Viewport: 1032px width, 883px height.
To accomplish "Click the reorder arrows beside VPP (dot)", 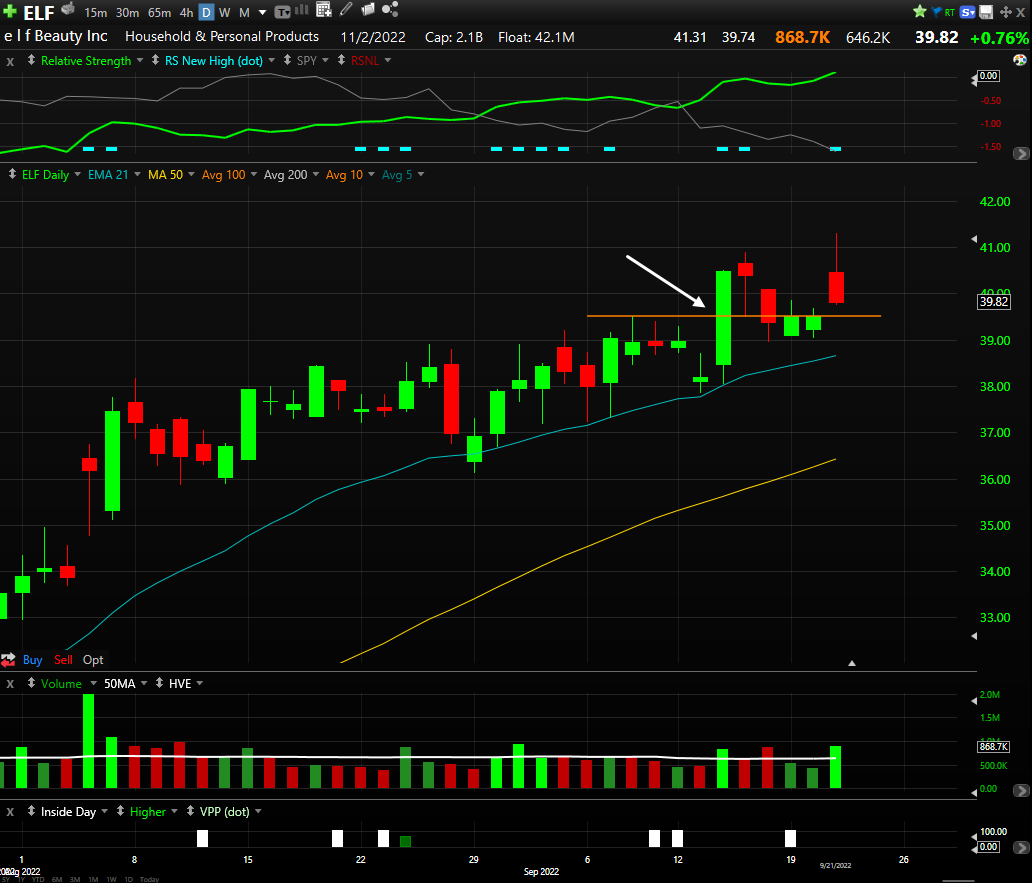I will [x=190, y=811].
